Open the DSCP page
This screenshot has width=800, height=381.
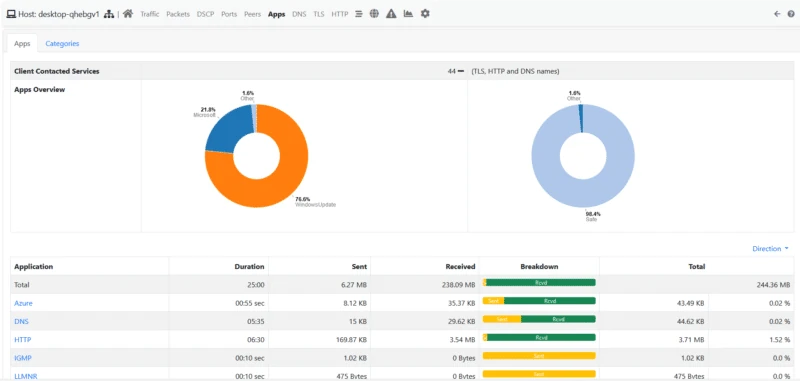206,14
